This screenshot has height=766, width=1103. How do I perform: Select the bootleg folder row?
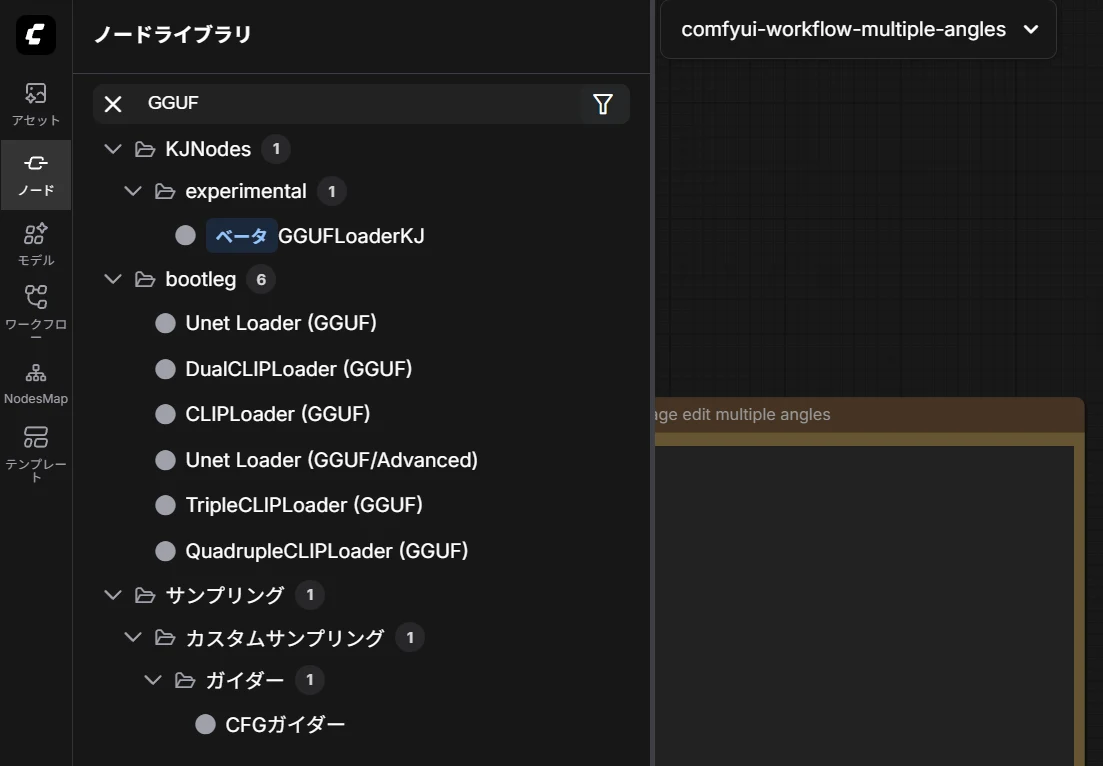pos(362,279)
